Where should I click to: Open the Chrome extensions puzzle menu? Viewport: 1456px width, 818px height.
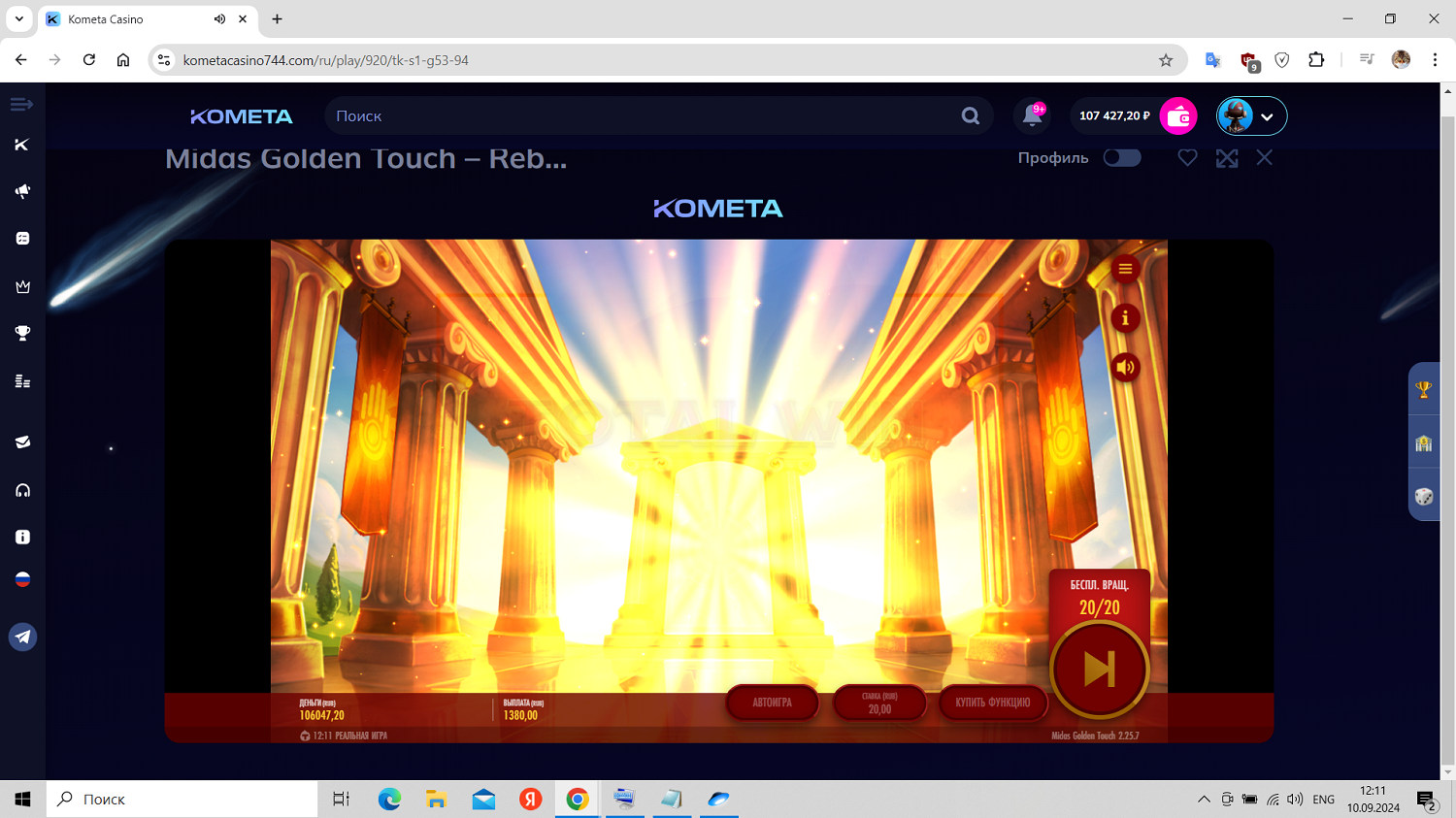click(1316, 60)
